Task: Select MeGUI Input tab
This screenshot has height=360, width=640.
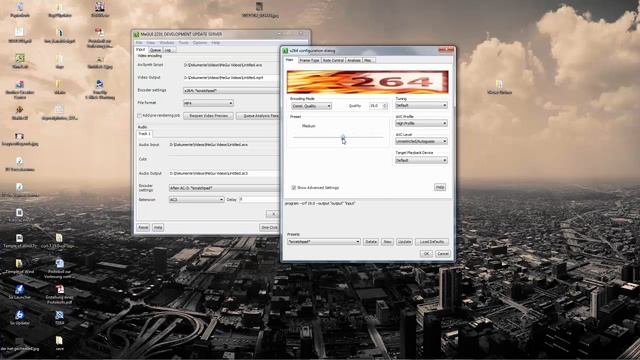Action: coord(141,49)
